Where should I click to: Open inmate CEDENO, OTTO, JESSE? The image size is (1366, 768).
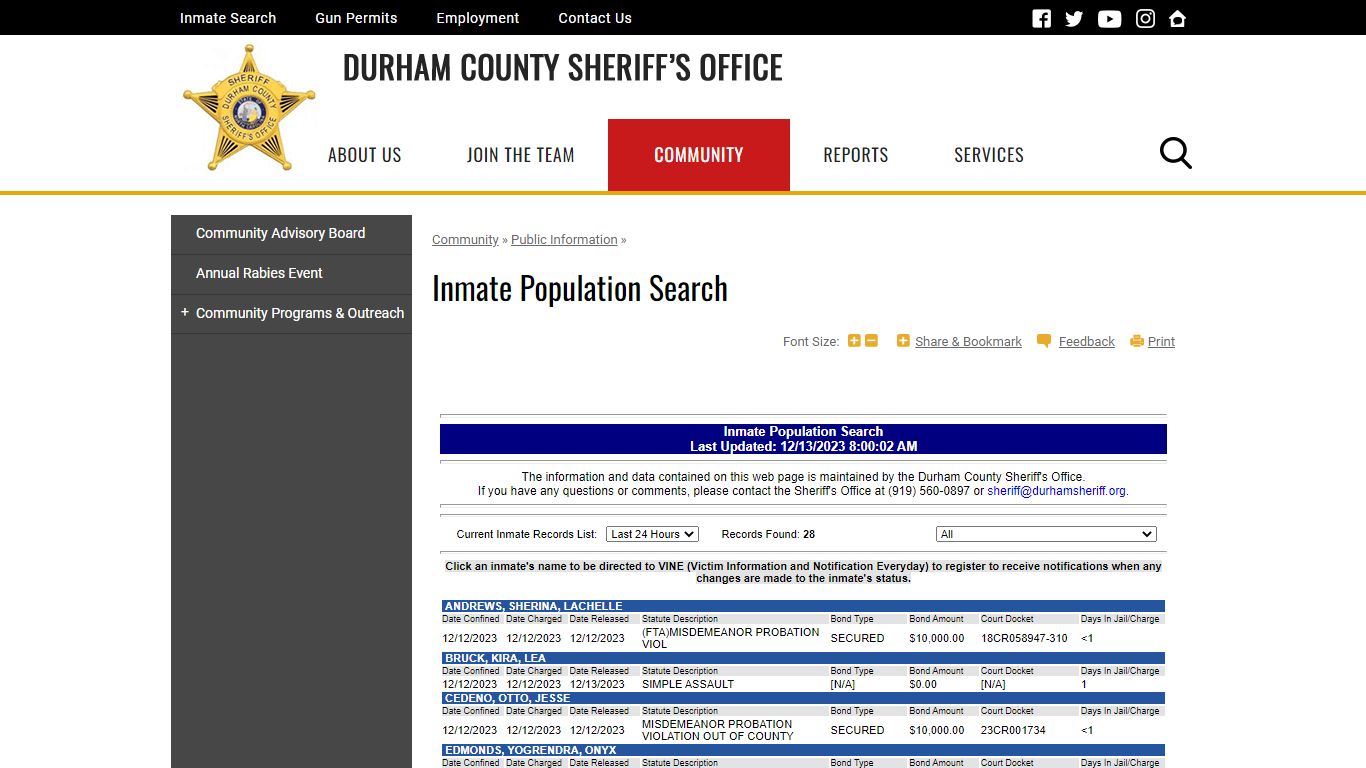click(x=507, y=698)
